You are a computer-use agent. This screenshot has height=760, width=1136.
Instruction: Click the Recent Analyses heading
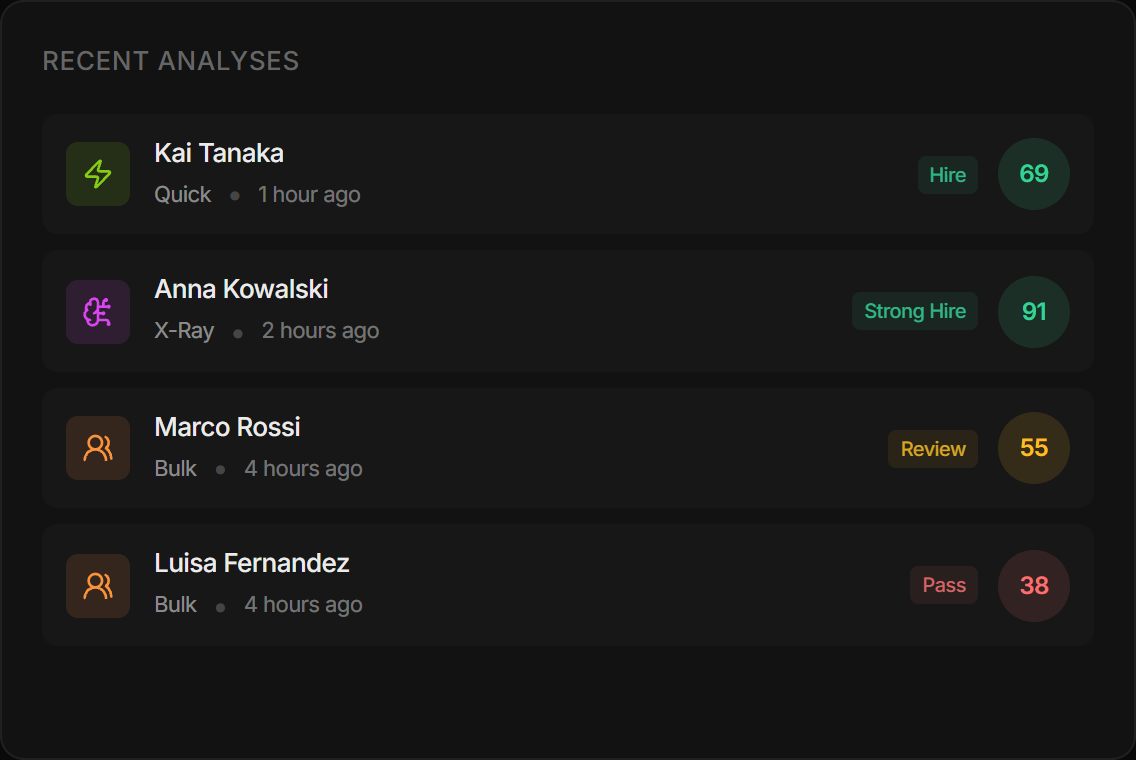click(171, 61)
